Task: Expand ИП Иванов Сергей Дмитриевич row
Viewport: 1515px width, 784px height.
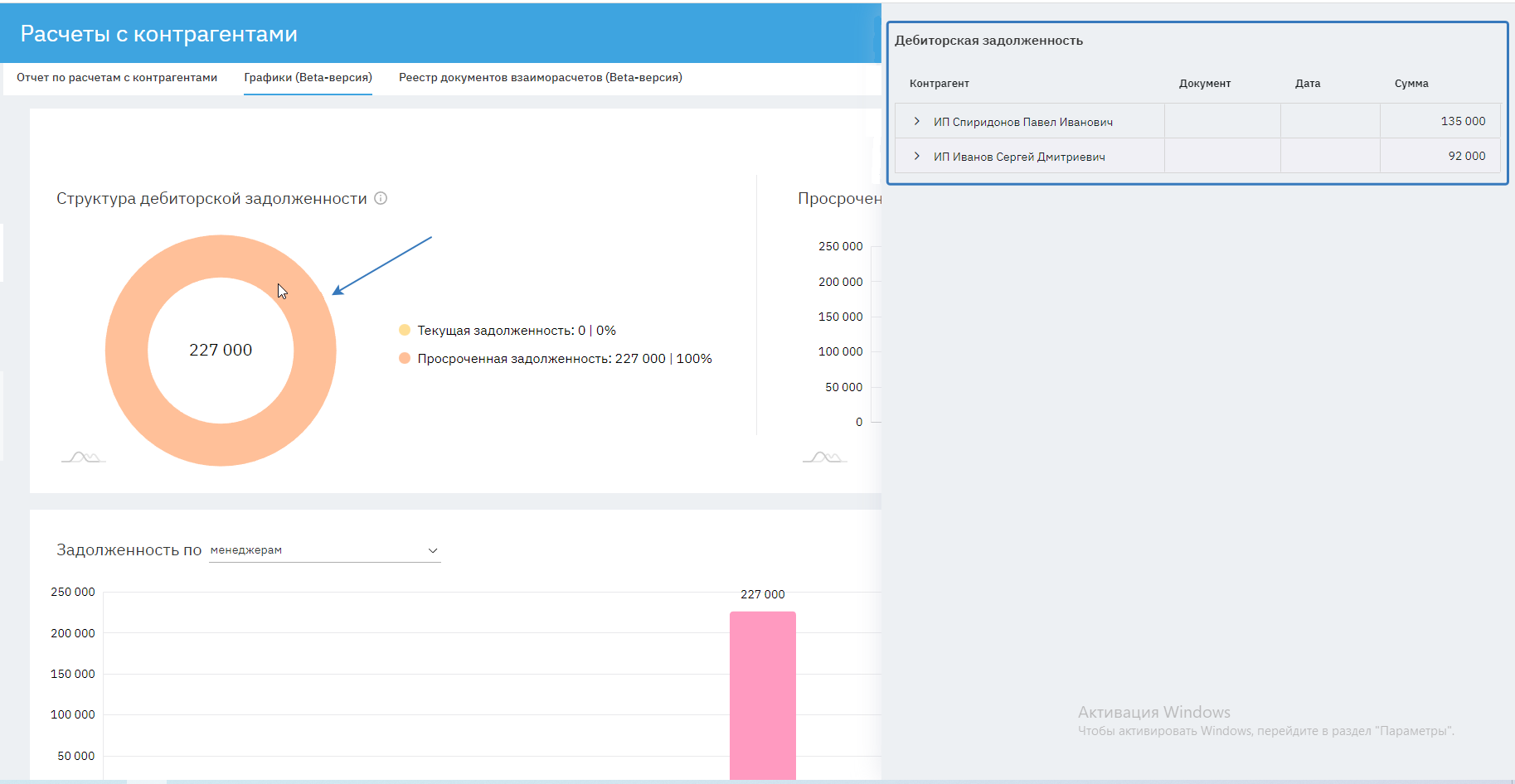Action: pyautogui.click(x=916, y=156)
